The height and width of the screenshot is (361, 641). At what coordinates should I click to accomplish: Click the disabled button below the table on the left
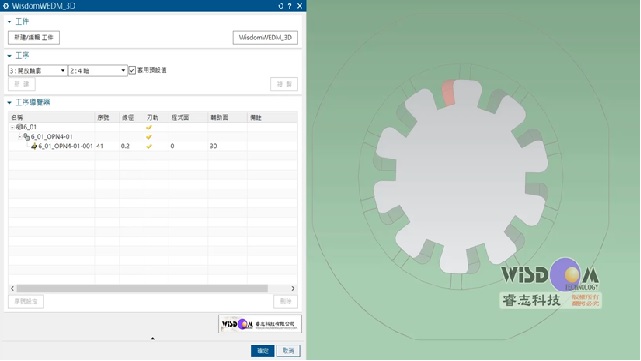tap(26, 302)
